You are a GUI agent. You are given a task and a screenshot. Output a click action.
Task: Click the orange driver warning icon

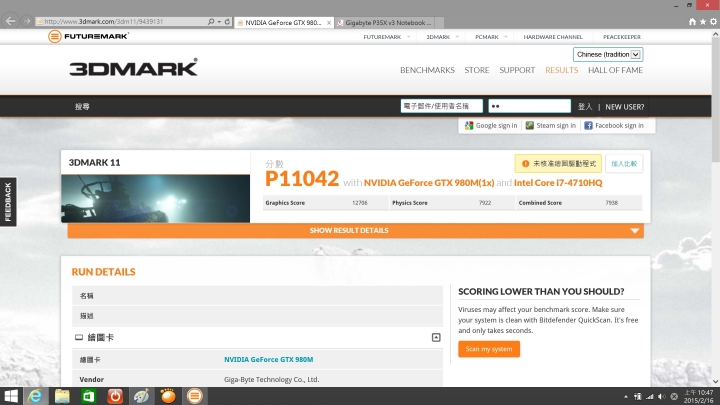click(x=526, y=163)
